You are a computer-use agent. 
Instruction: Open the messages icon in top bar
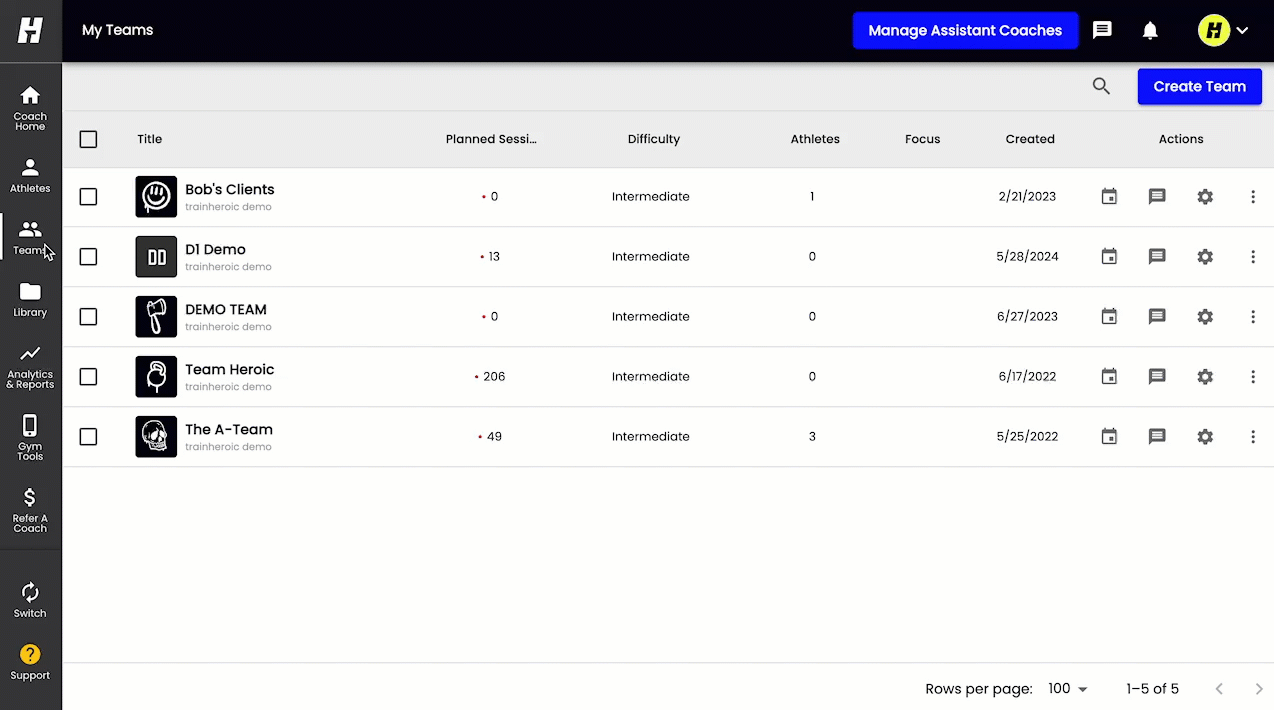[1102, 30]
